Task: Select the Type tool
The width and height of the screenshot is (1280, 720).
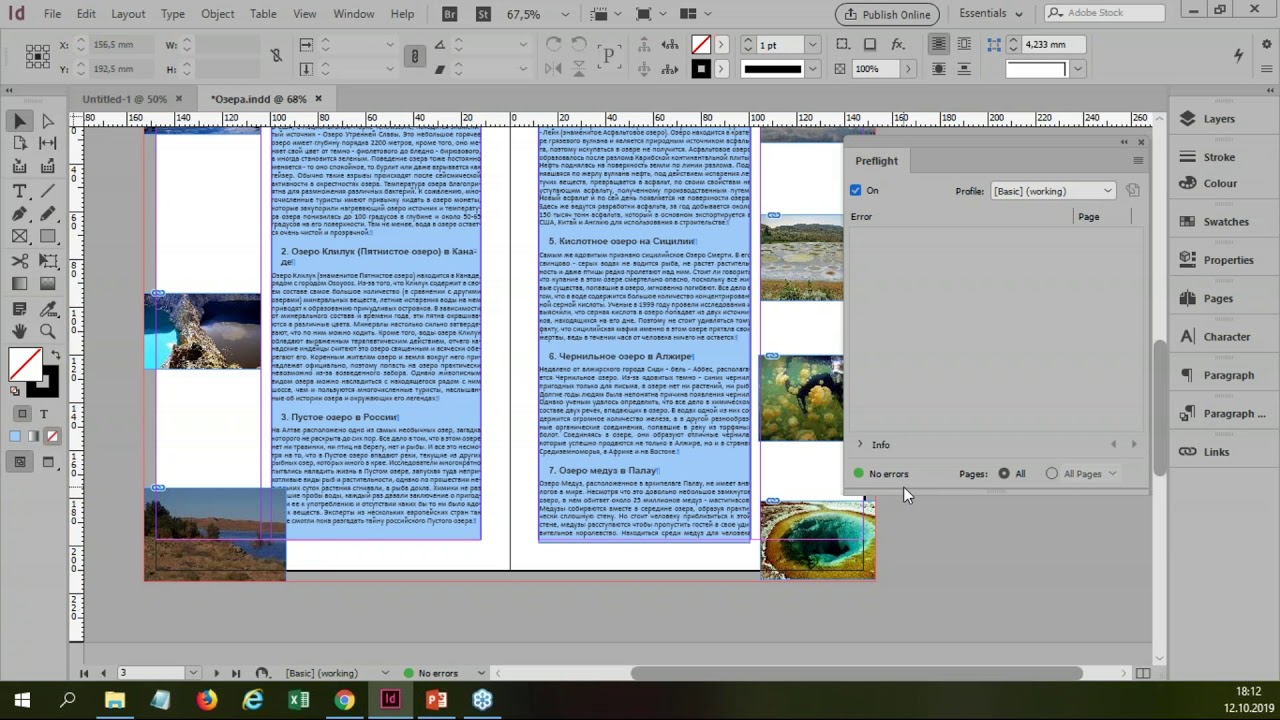Action: [x=19, y=190]
